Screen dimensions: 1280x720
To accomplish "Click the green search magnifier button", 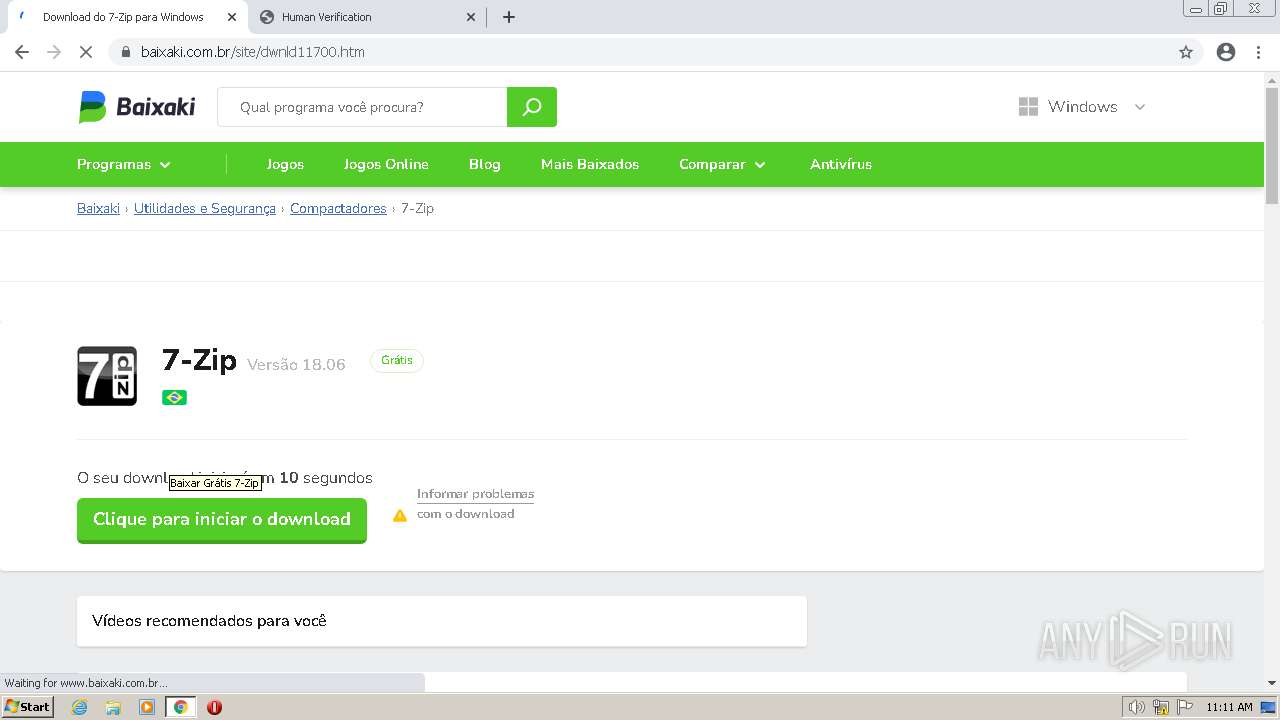I will click(x=532, y=107).
